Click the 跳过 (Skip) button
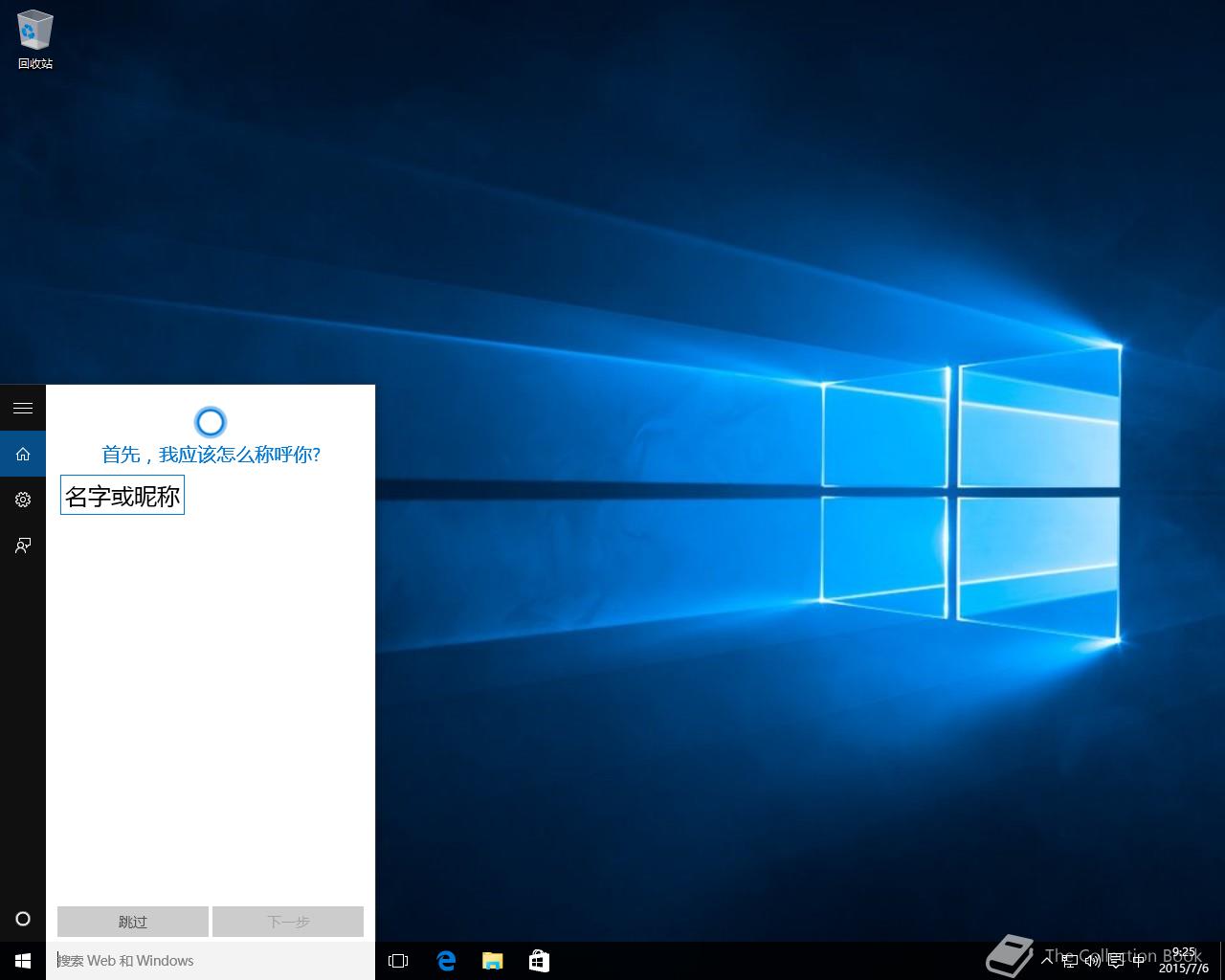This screenshot has height=980, width=1225. pyautogui.click(x=133, y=922)
